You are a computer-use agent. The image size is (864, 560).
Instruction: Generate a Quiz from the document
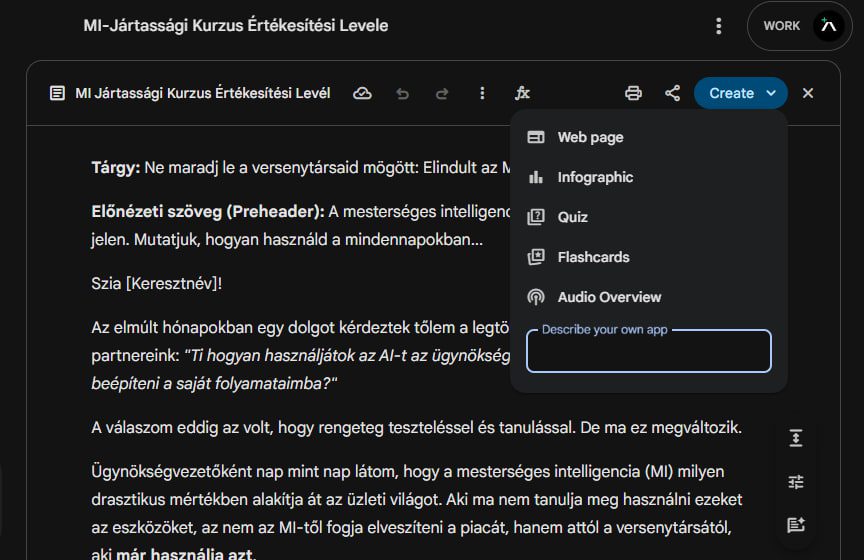click(x=572, y=217)
